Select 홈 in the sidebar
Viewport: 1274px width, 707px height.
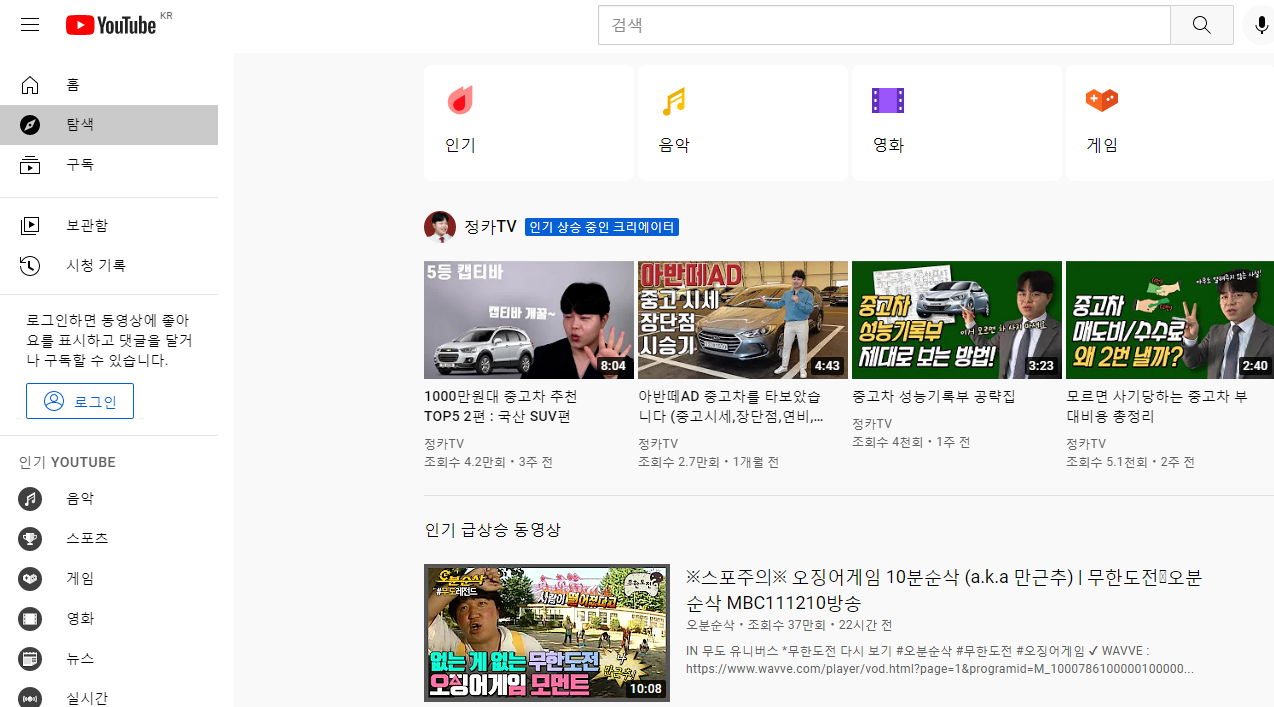(109, 85)
